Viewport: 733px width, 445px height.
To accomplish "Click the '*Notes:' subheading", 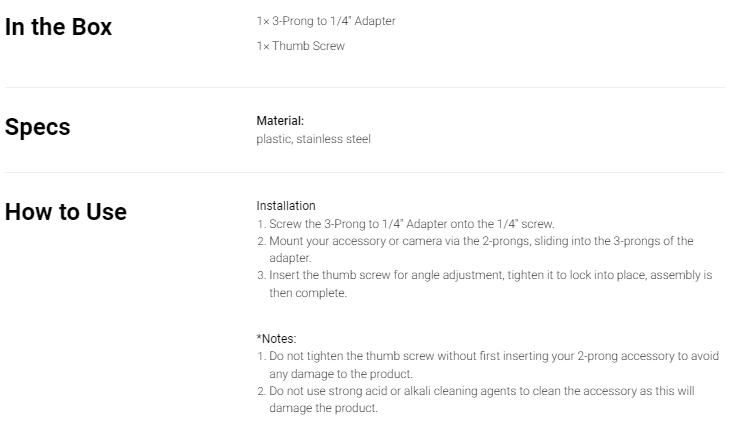I will (x=276, y=338).
